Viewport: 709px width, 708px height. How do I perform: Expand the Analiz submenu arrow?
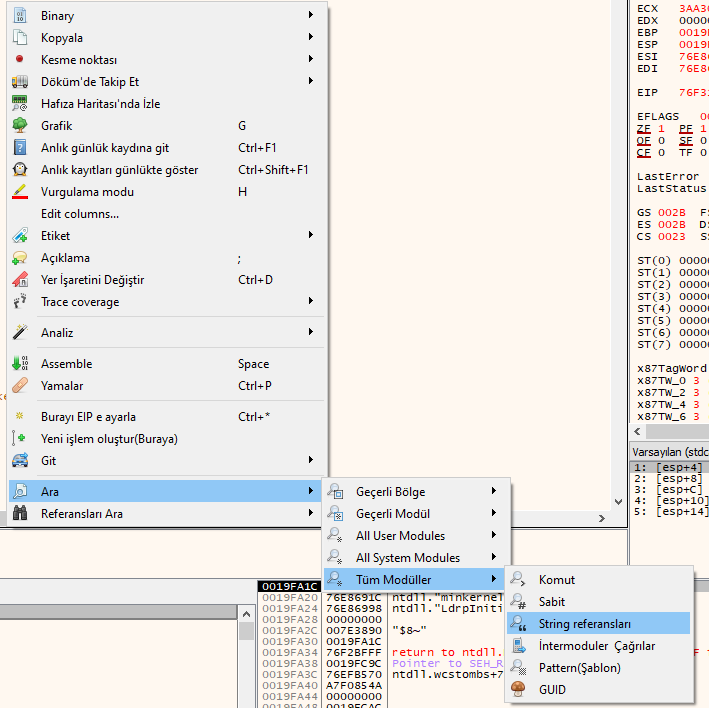click(311, 332)
